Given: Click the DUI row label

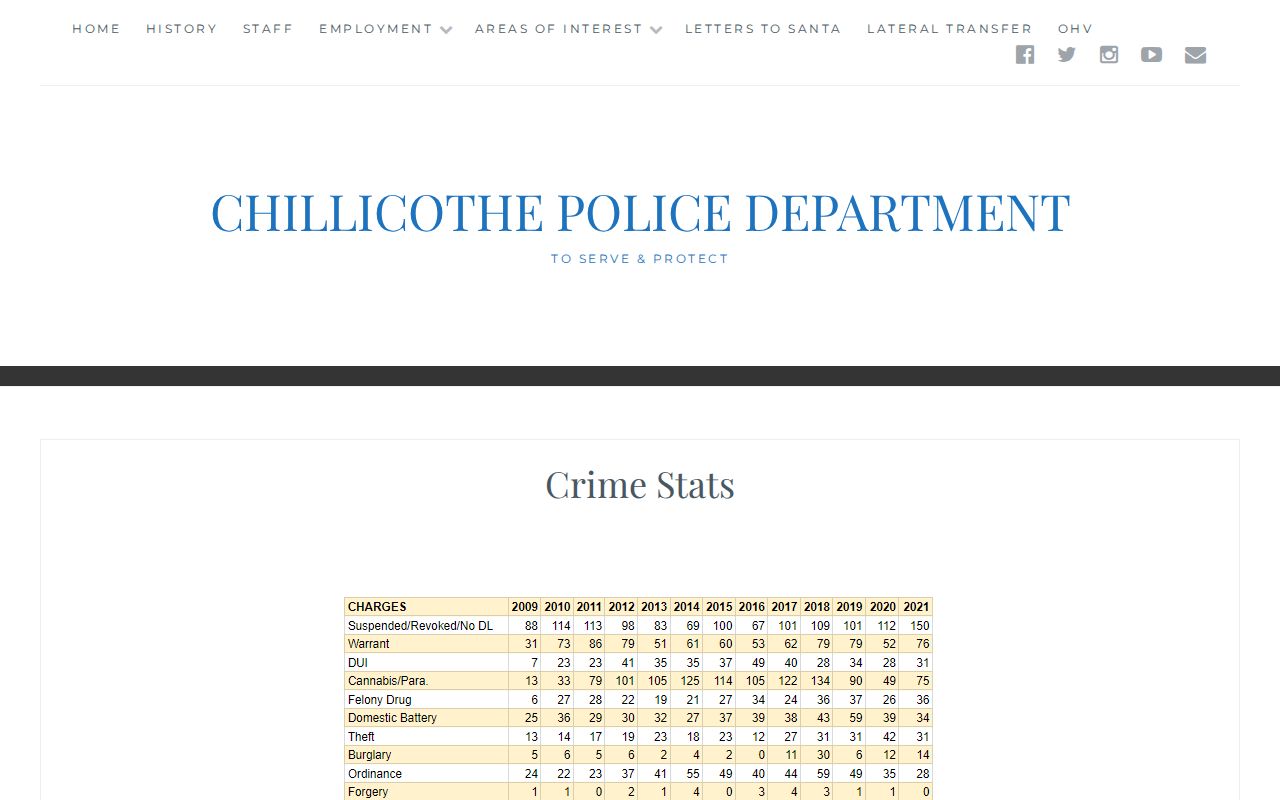Looking at the screenshot, I should click(358, 663).
